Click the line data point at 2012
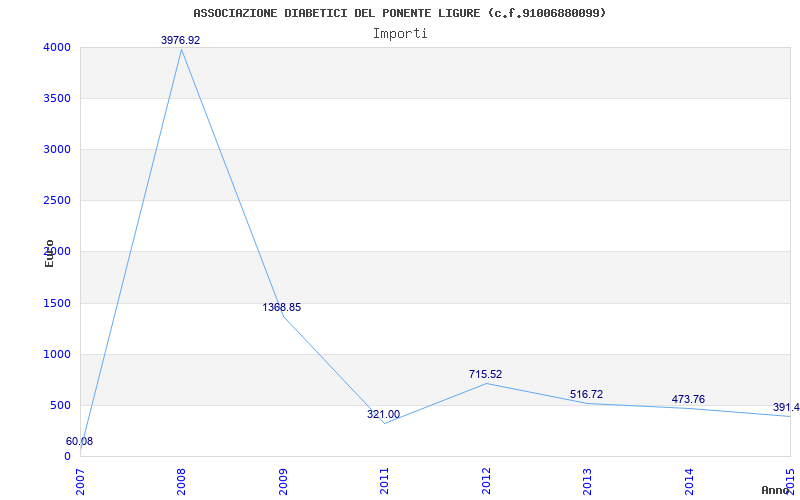 486,383
